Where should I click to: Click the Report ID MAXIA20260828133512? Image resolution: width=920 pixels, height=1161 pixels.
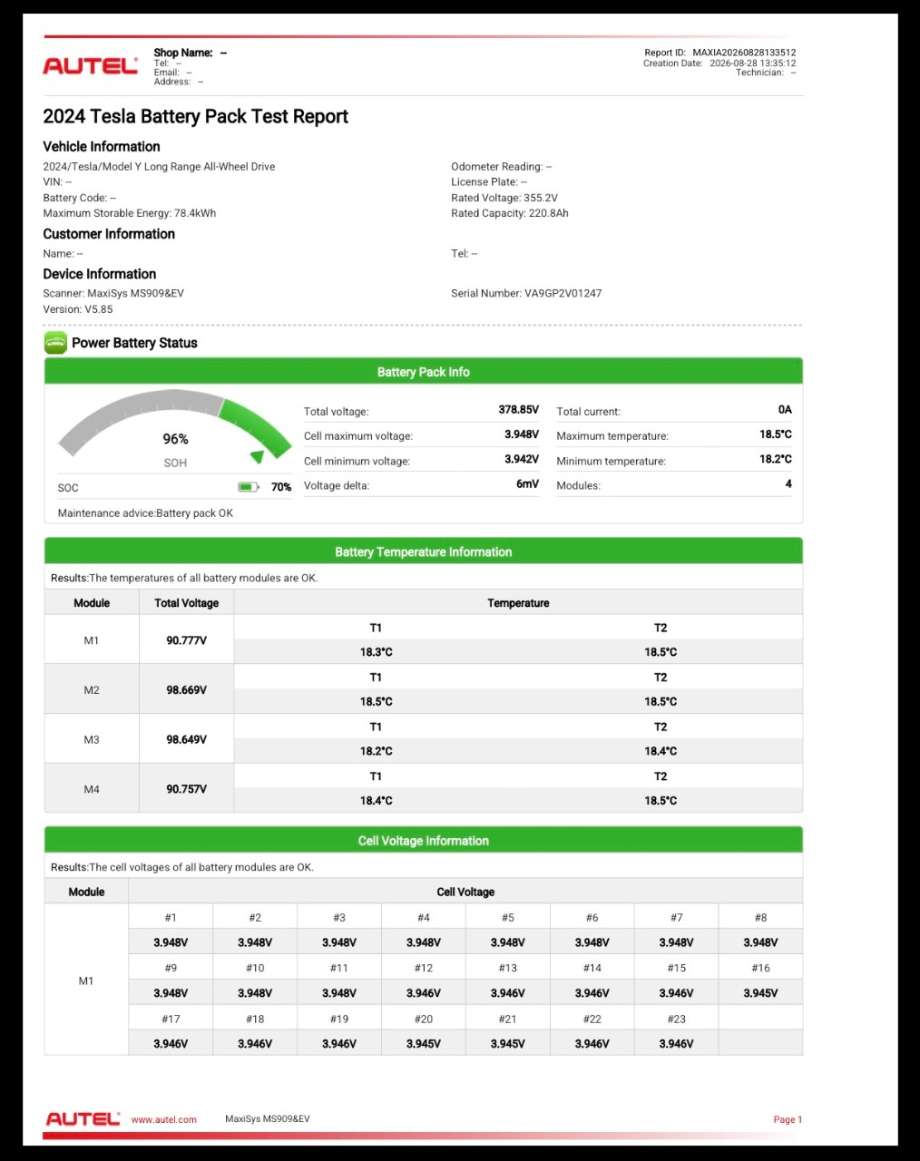point(720,53)
